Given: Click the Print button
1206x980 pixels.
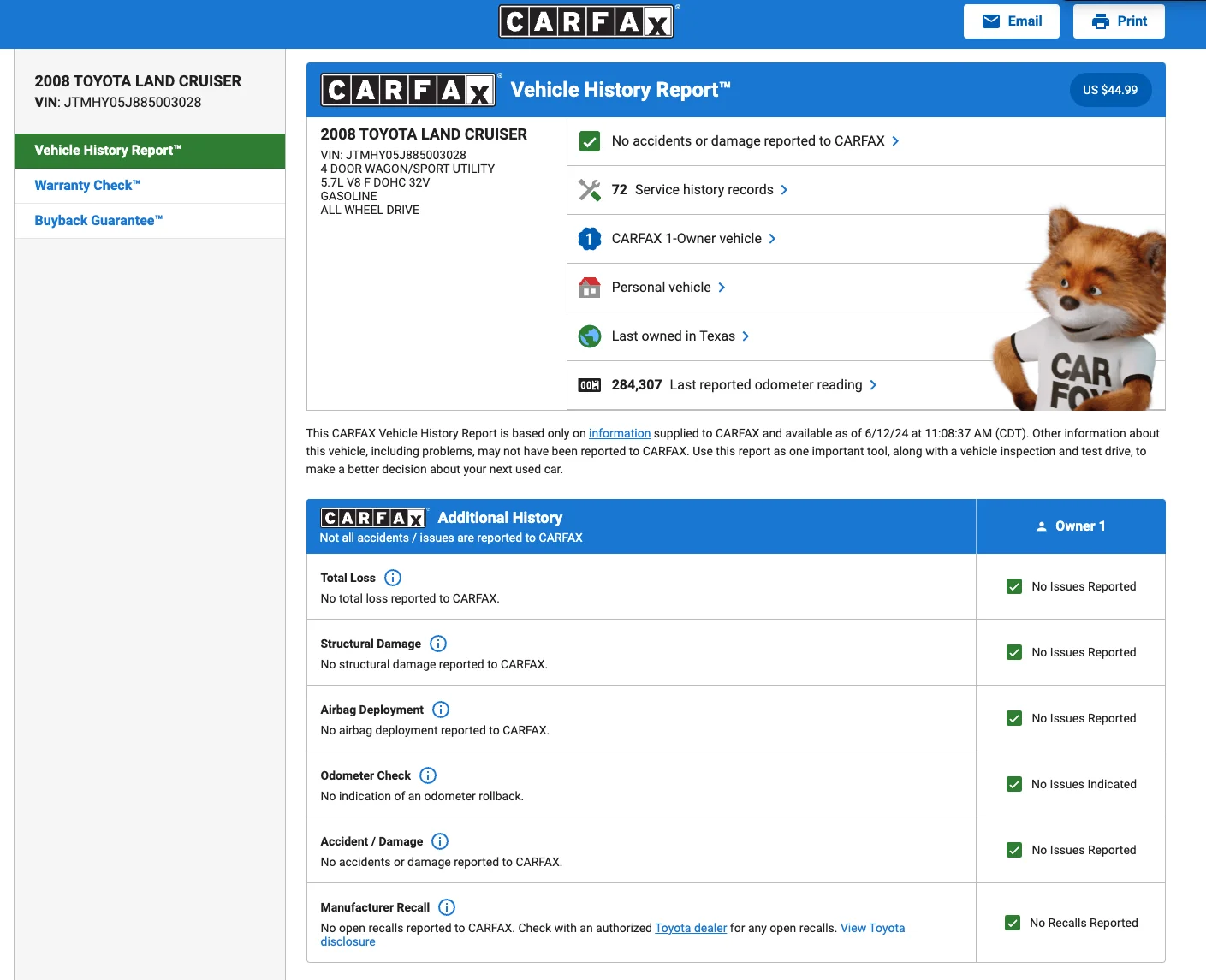Looking at the screenshot, I should pyautogui.click(x=1119, y=21).
